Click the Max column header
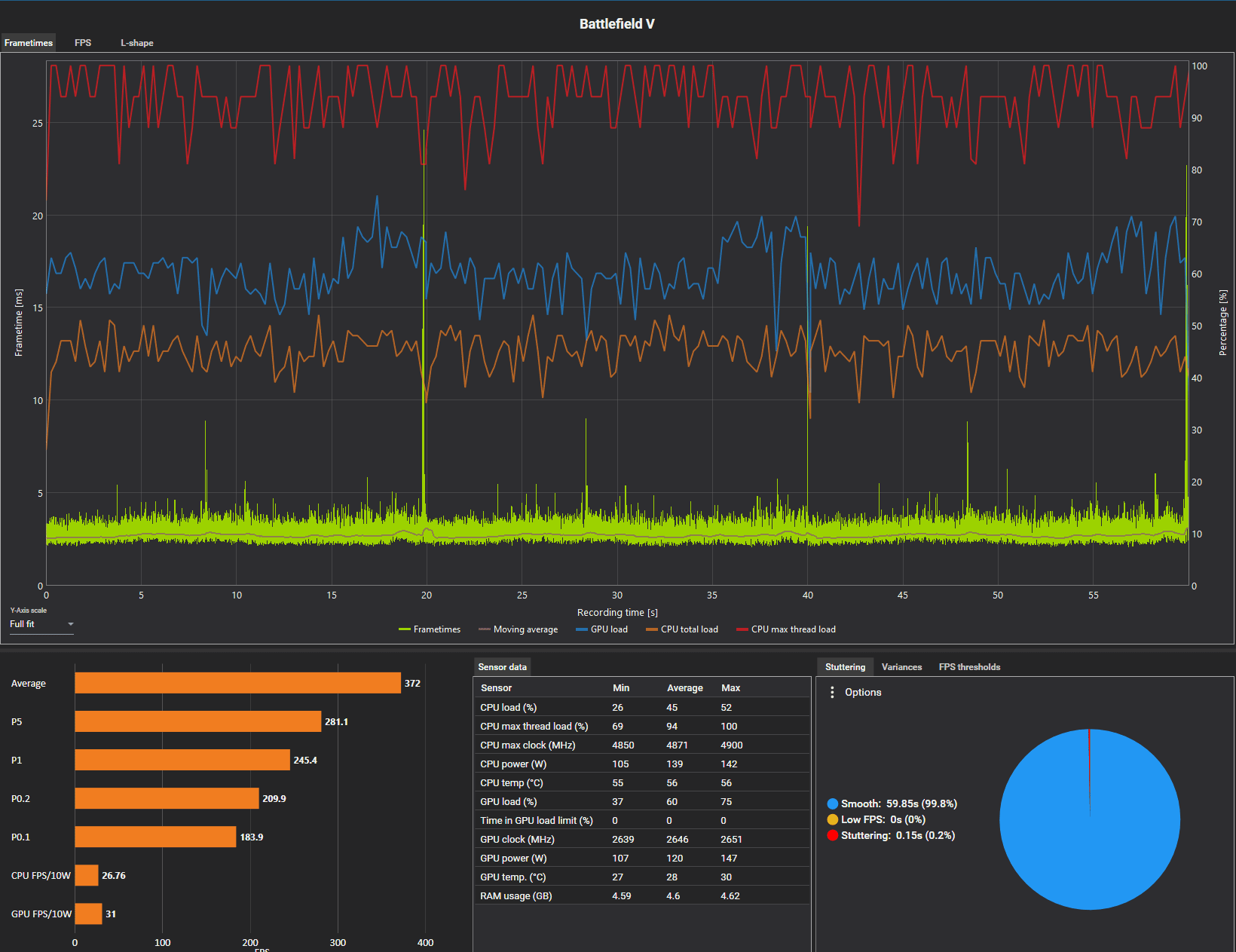 pos(730,688)
